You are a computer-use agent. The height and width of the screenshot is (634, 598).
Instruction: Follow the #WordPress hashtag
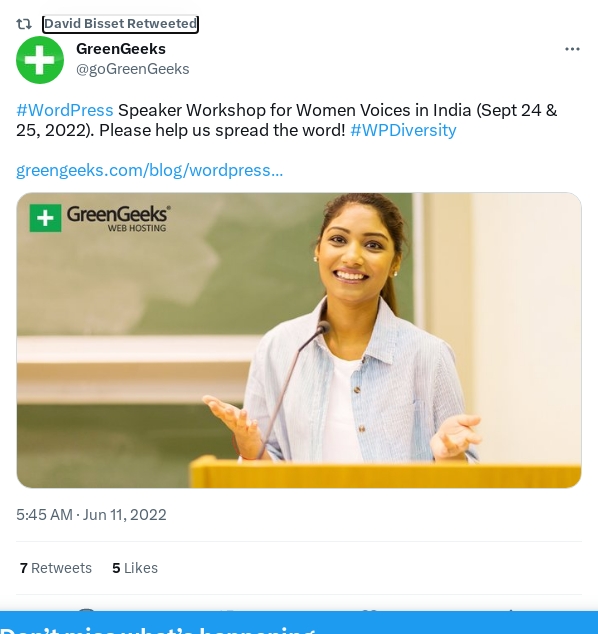[65, 110]
